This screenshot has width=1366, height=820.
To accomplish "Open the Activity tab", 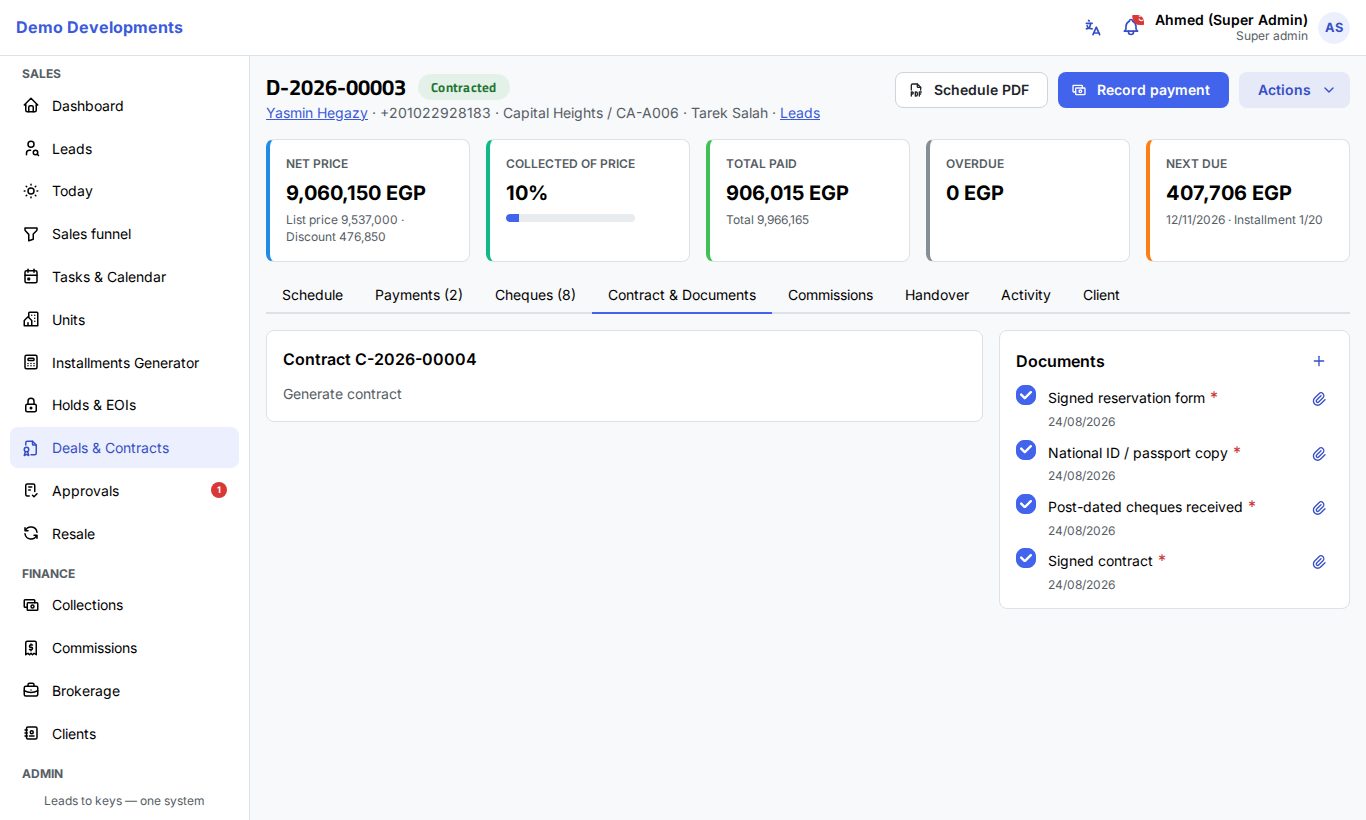I will click(x=1026, y=295).
